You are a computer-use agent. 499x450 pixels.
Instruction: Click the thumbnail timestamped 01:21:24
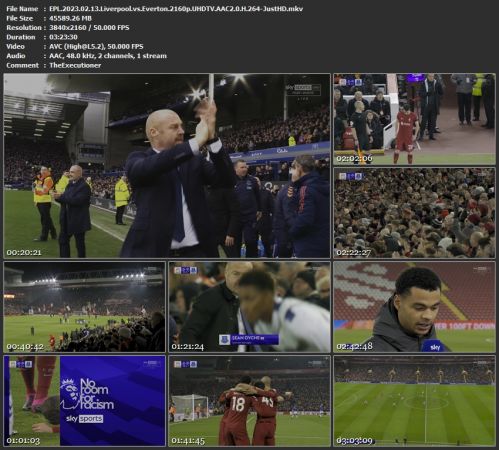point(249,307)
